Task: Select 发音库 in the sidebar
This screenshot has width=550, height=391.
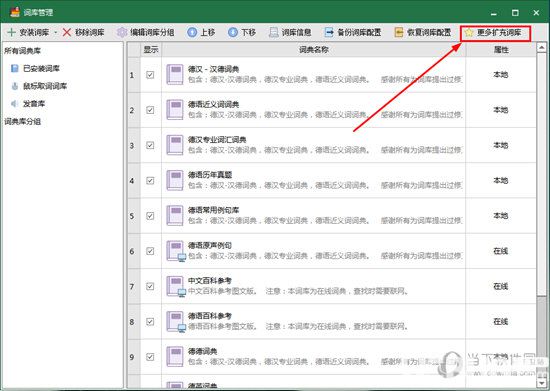Action: [28, 104]
